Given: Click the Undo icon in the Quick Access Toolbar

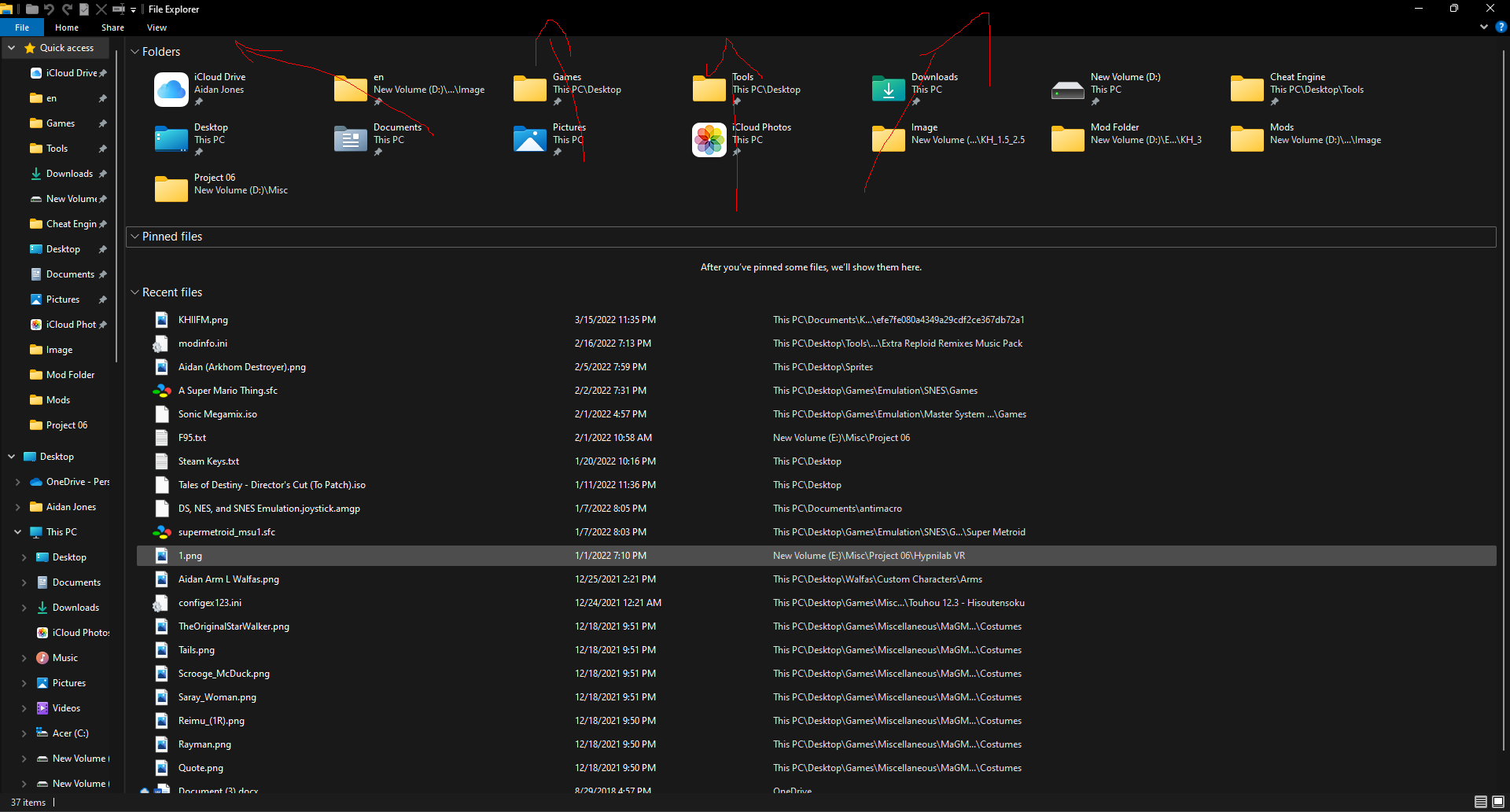Looking at the screenshot, I should [x=49, y=9].
